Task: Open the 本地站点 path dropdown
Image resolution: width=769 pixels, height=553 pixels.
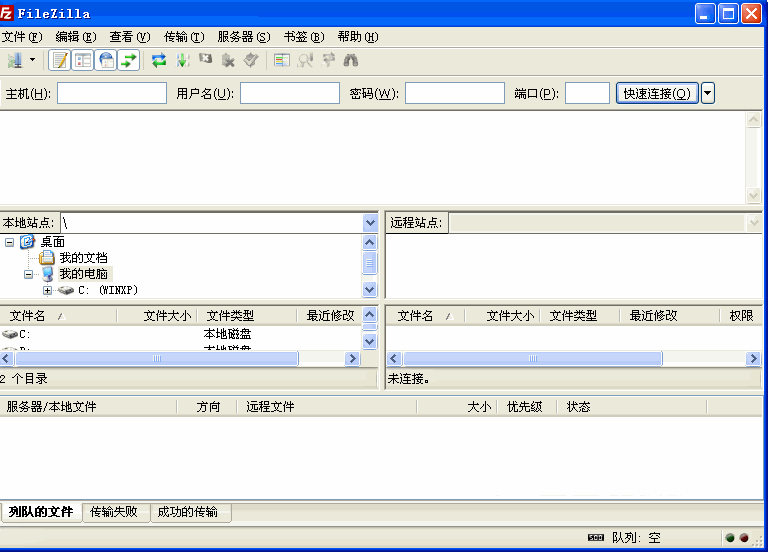Action: pyautogui.click(x=370, y=223)
